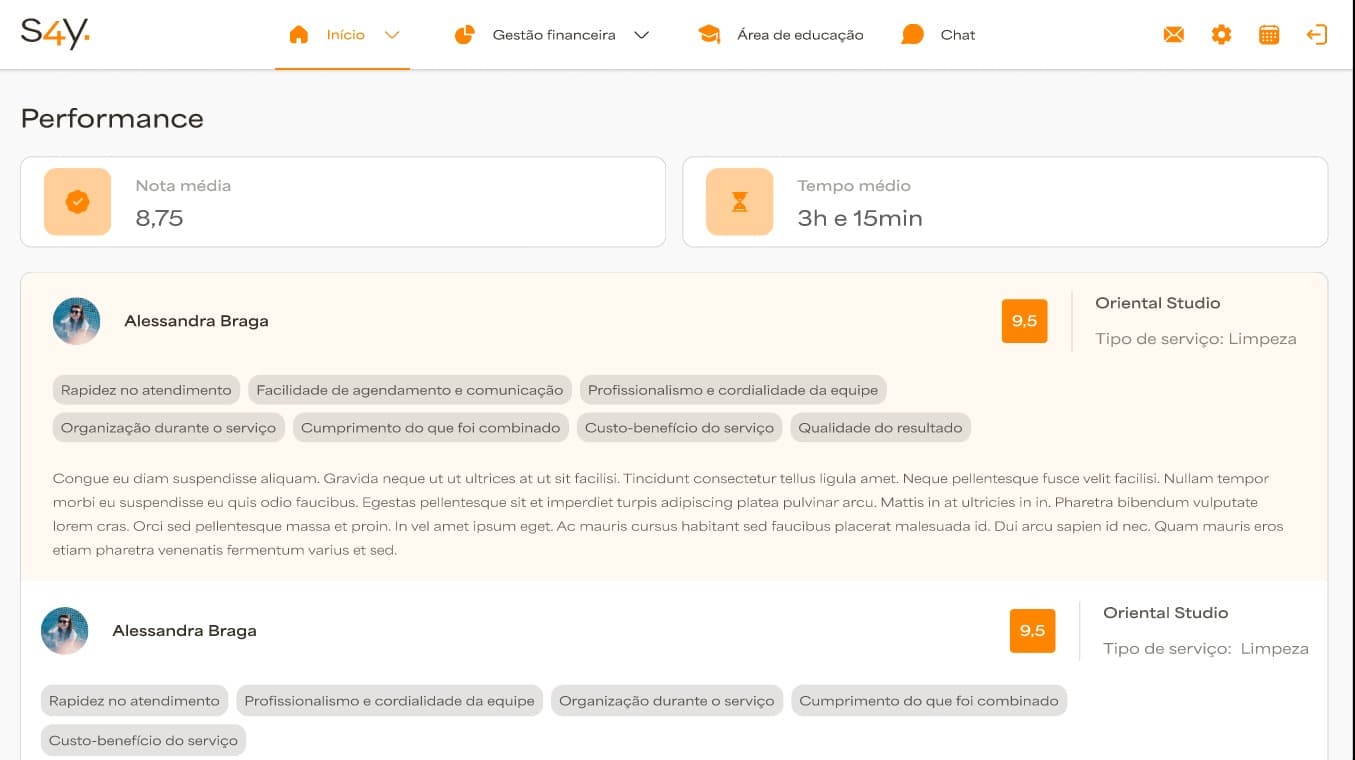The height and width of the screenshot is (760, 1355).
Task: Expand the Início dropdown chevron
Action: [x=392, y=35]
